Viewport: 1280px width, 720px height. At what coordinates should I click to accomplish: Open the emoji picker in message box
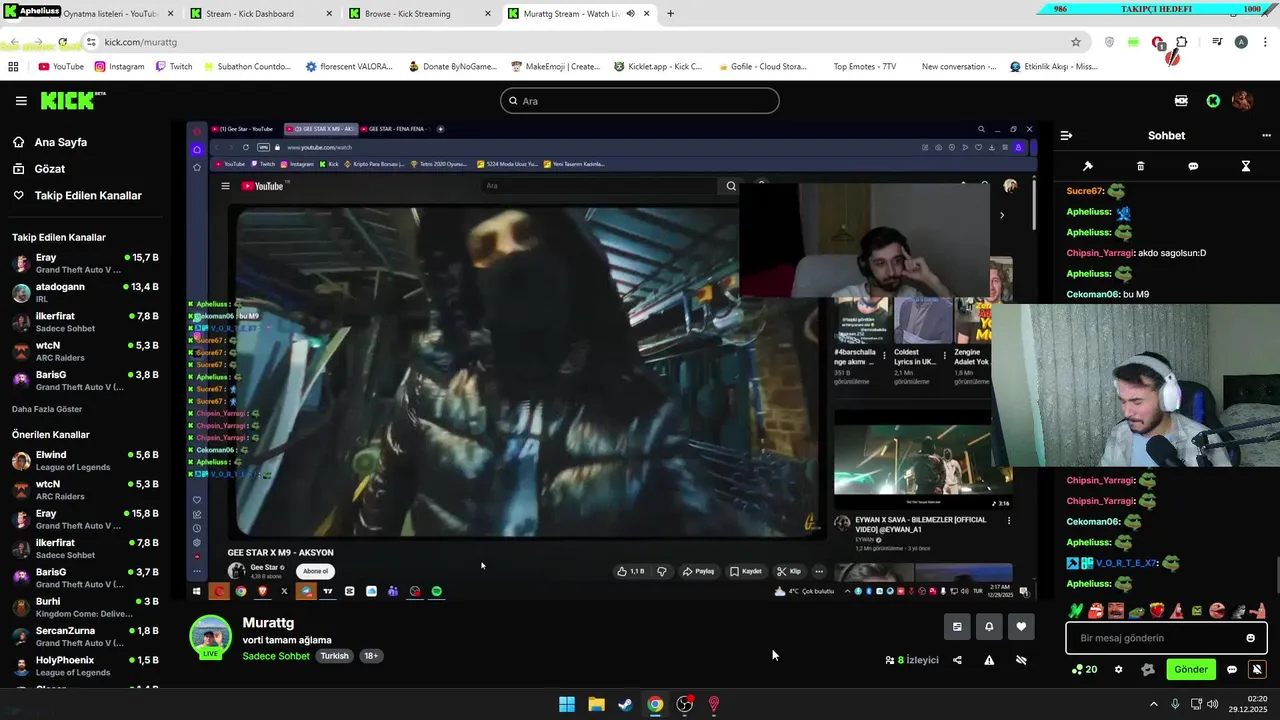[x=1250, y=638]
